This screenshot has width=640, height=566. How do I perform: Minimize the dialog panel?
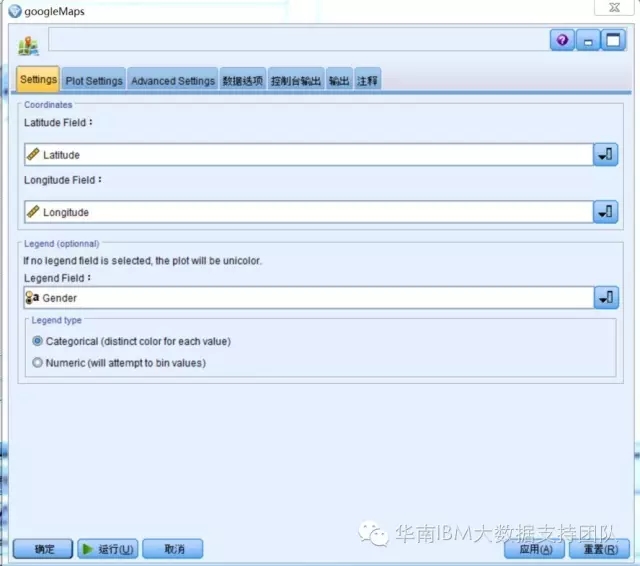588,40
